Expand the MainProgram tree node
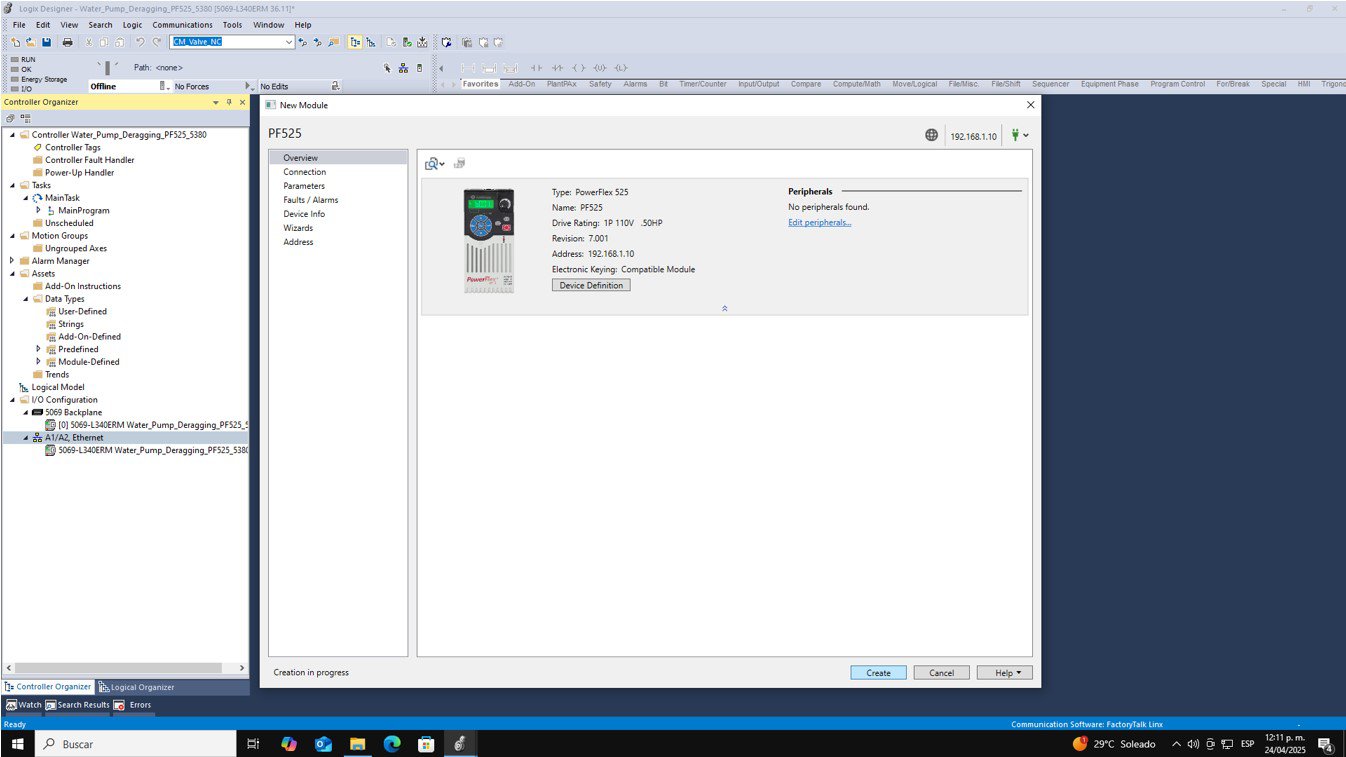 pyautogui.click(x=38, y=210)
